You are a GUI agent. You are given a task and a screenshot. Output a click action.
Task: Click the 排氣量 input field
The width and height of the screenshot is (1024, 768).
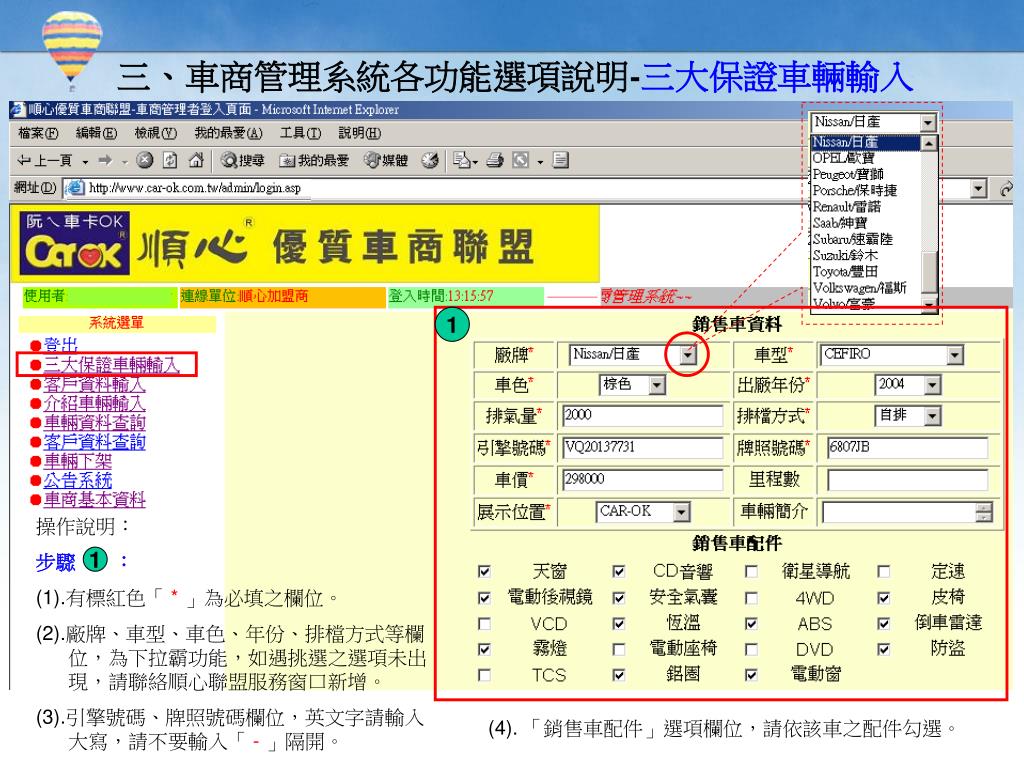click(643, 415)
